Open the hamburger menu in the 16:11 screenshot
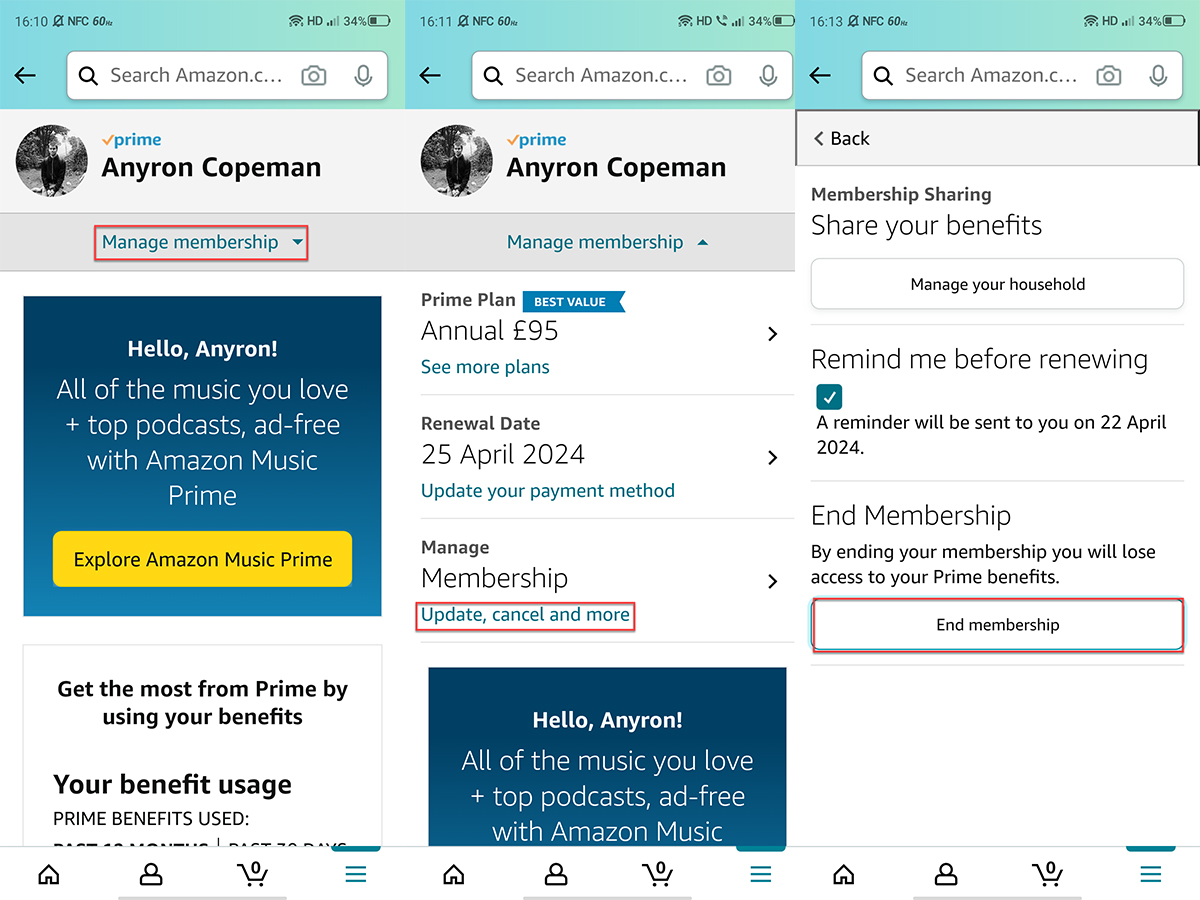 (x=761, y=875)
